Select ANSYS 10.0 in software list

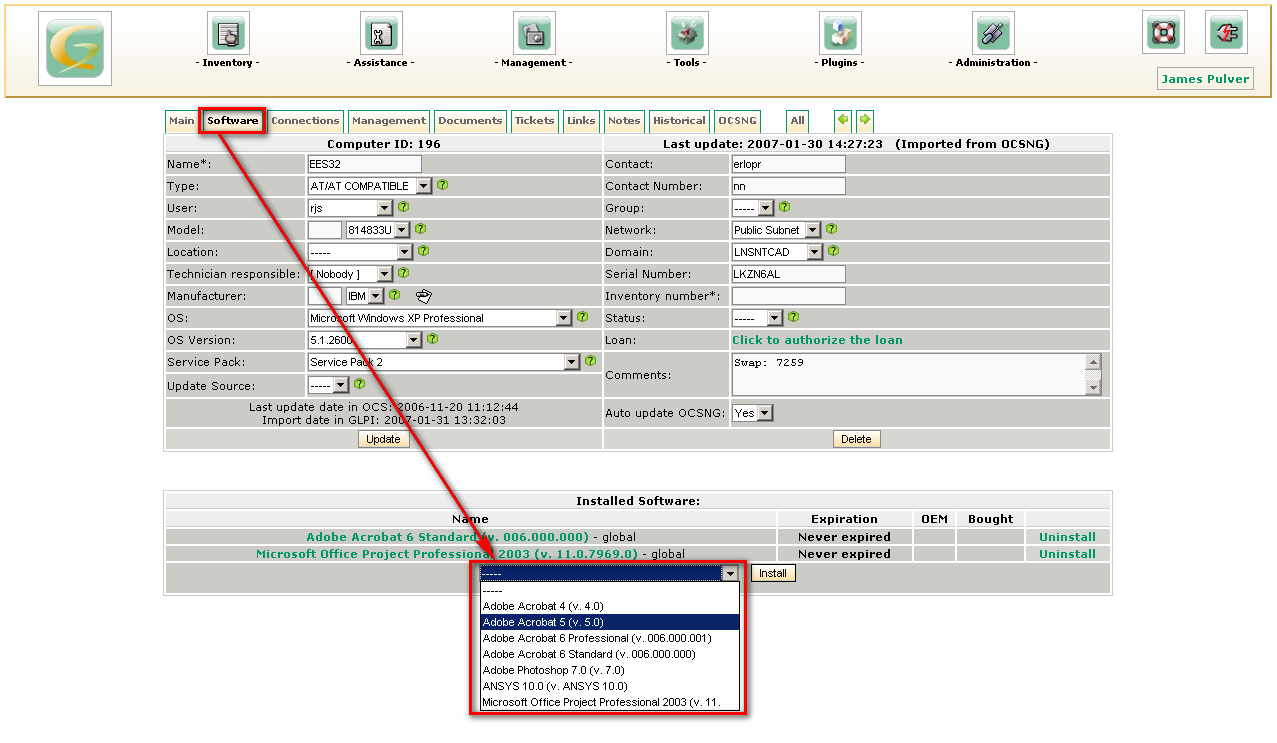pyautogui.click(x=610, y=686)
